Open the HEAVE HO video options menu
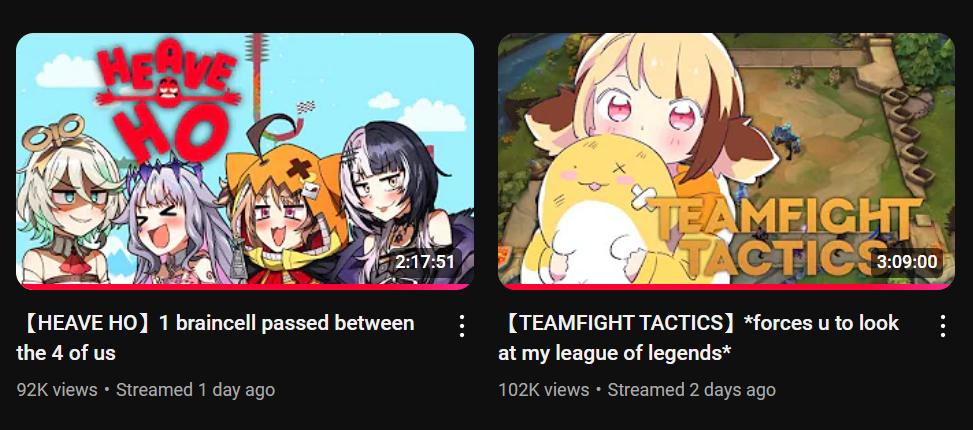This screenshot has height=430, width=973. 462,326
